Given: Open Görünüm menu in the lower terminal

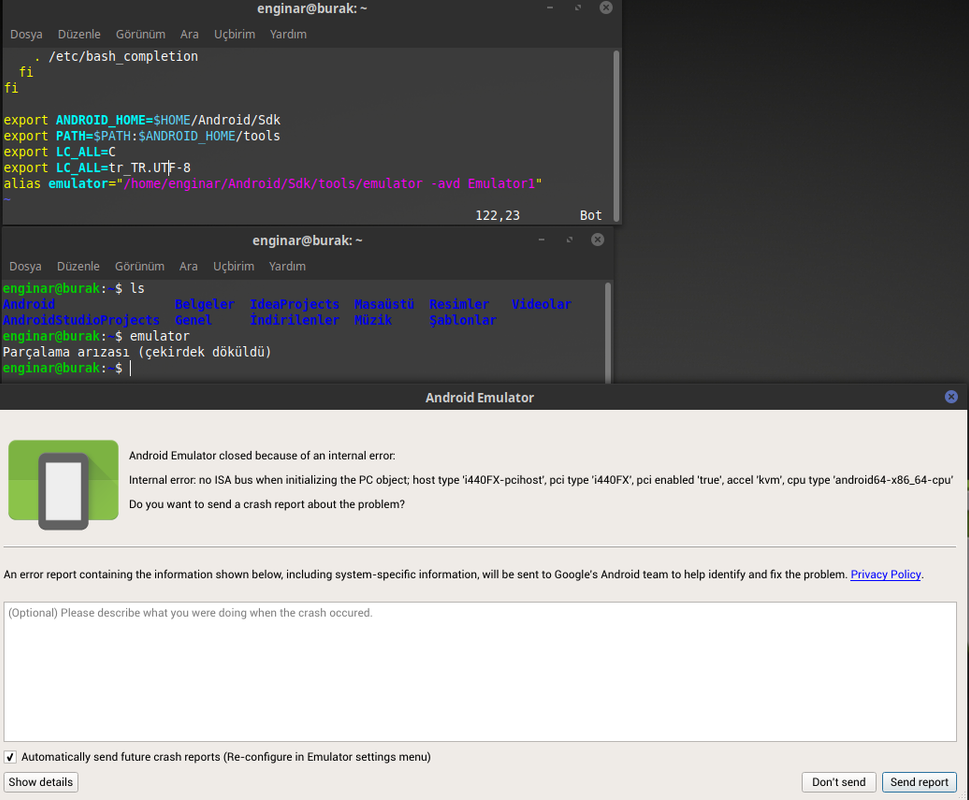Looking at the screenshot, I should (140, 266).
